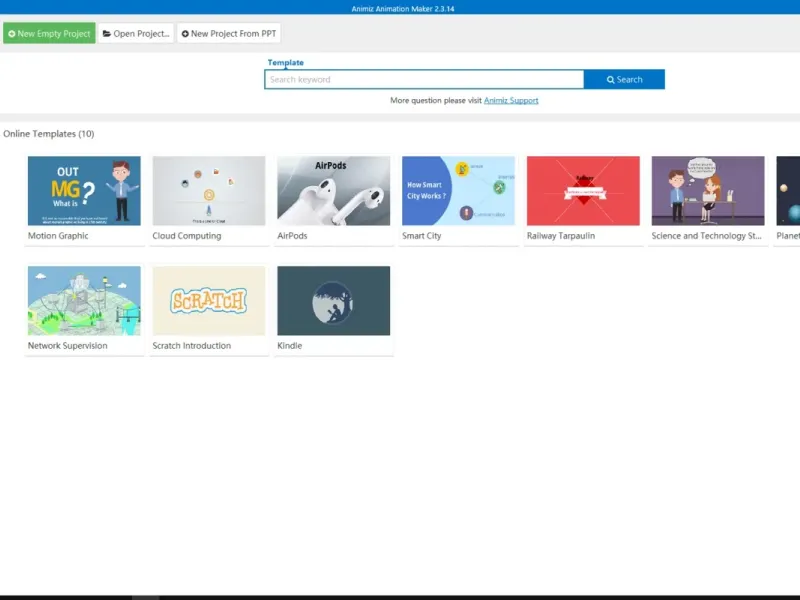Screen dimensions: 800x600
Task: Choose the Scratch Introduction template
Action: 209,301
